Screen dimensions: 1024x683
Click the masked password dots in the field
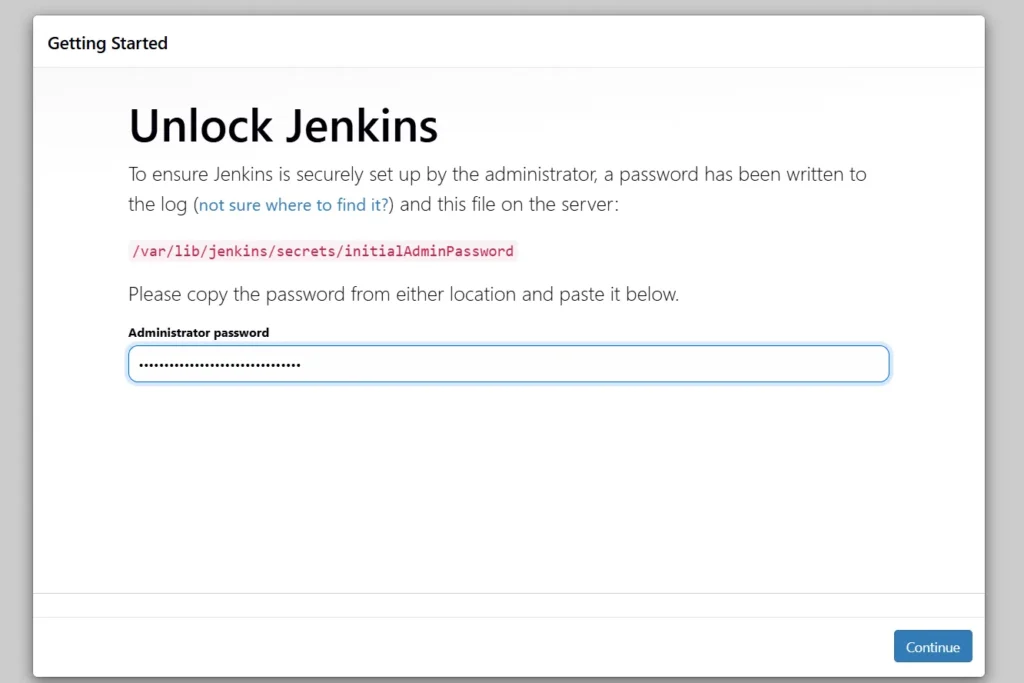click(219, 365)
